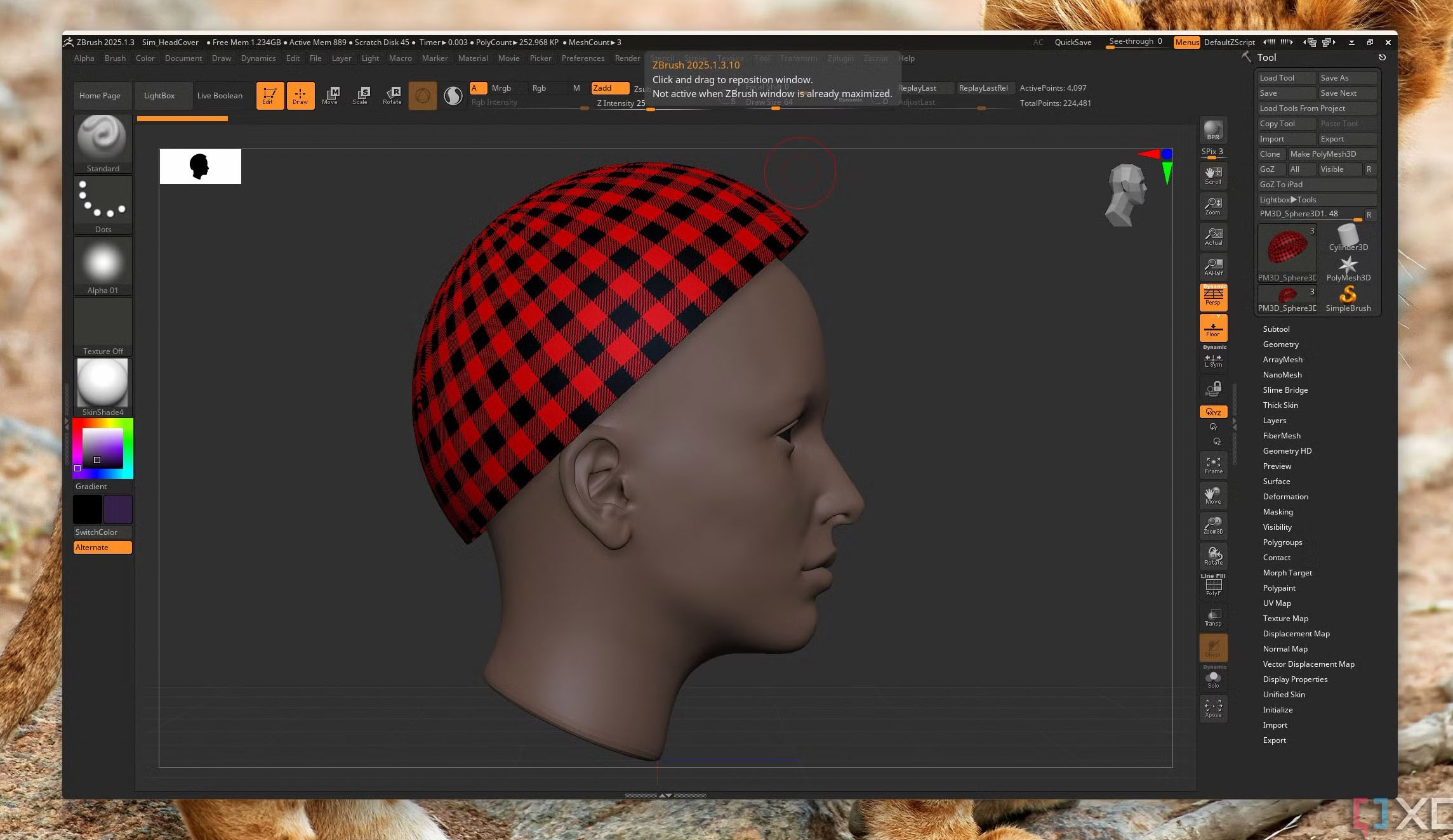Click the AAHalf icon
This screenshot has width=1453, height=840.
[1213, 267]
